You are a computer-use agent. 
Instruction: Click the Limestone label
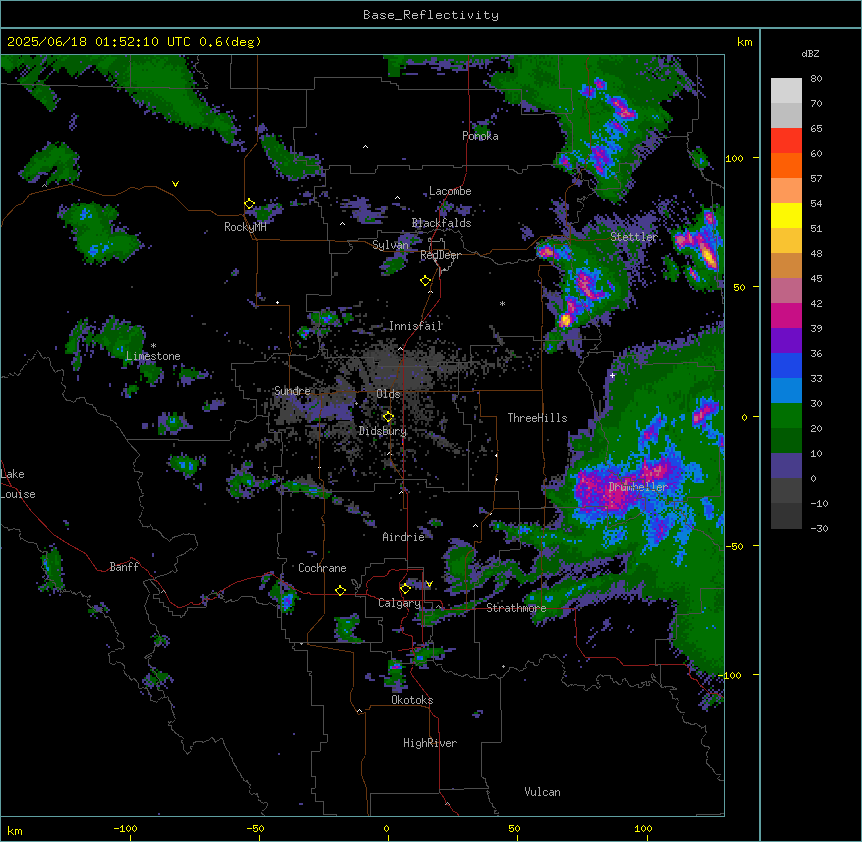point(153,356)
